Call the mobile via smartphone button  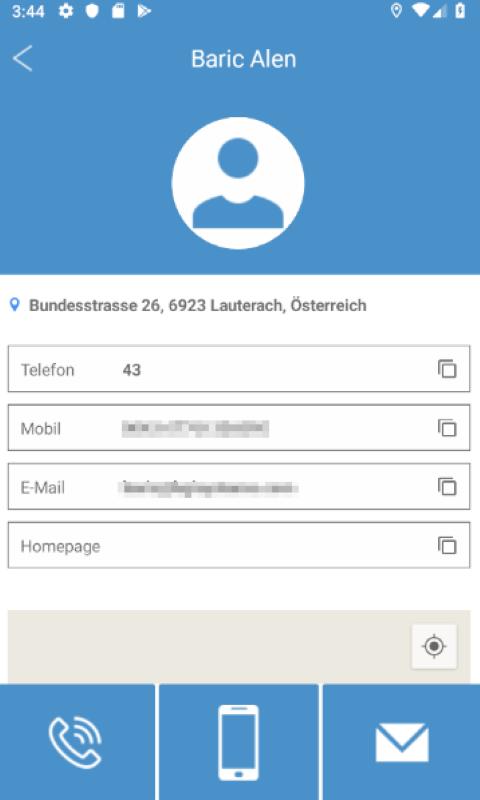[x=239, y=742]
